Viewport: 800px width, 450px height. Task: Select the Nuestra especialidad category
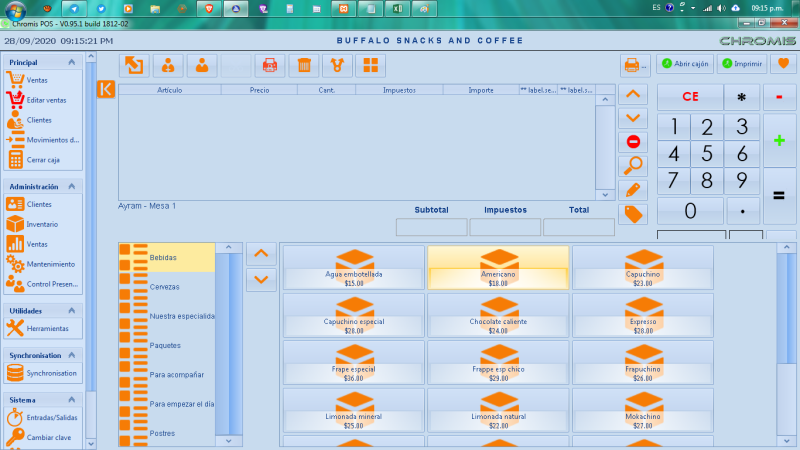pyautogui.click(x=167, y=316)
